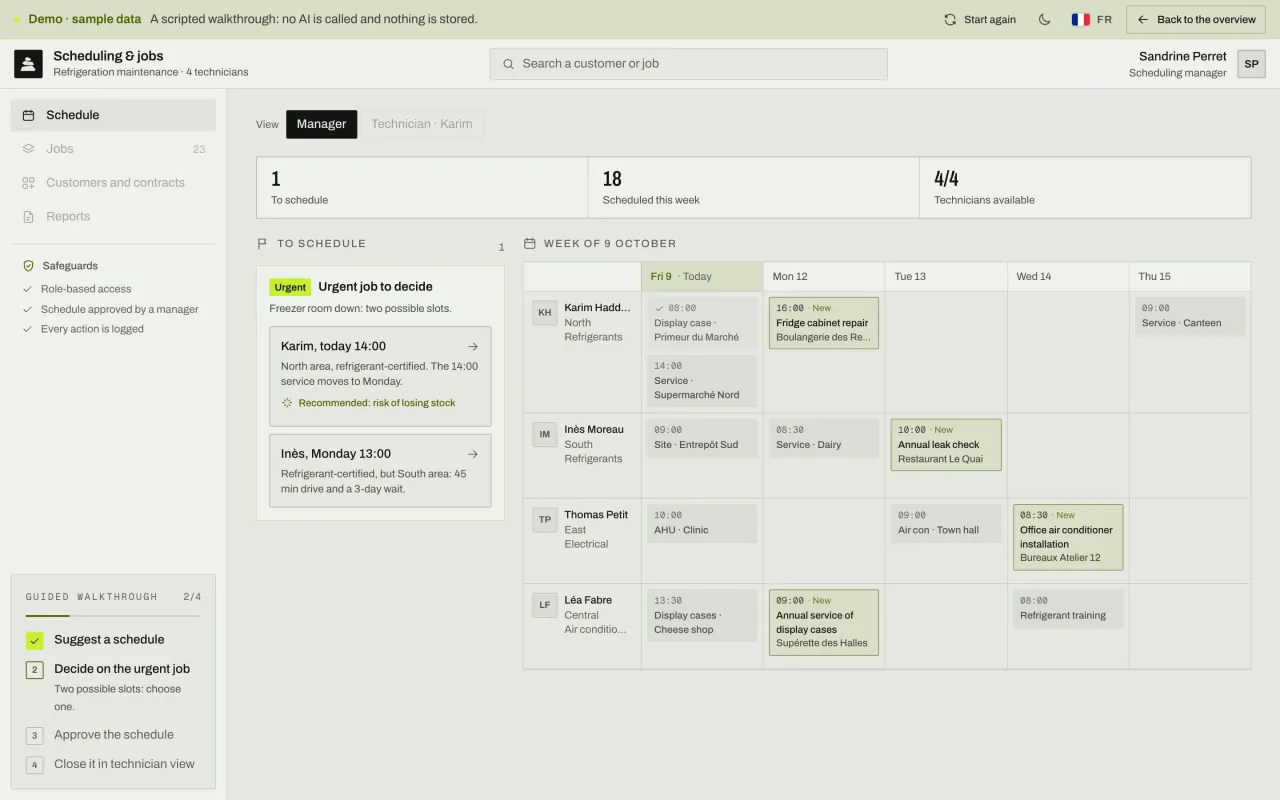Open Customers and contracts section
The height and width of the screenshot is (800, 1280).
(x=113, y=183)
